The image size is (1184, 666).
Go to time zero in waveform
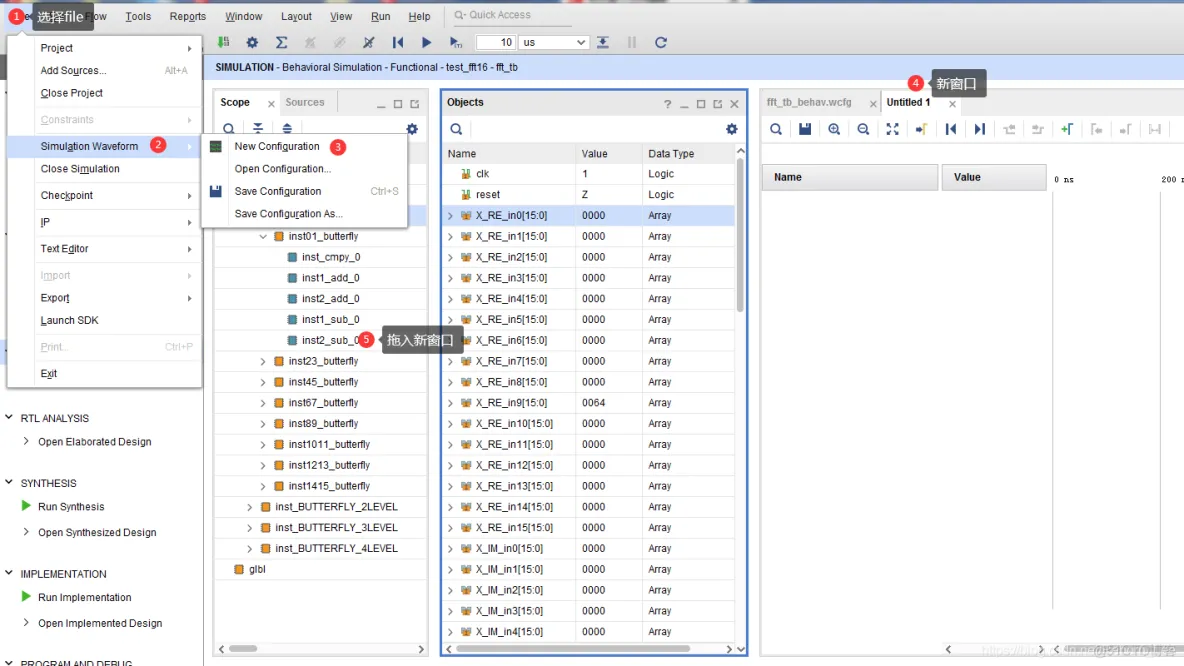(x=951, y=129)
